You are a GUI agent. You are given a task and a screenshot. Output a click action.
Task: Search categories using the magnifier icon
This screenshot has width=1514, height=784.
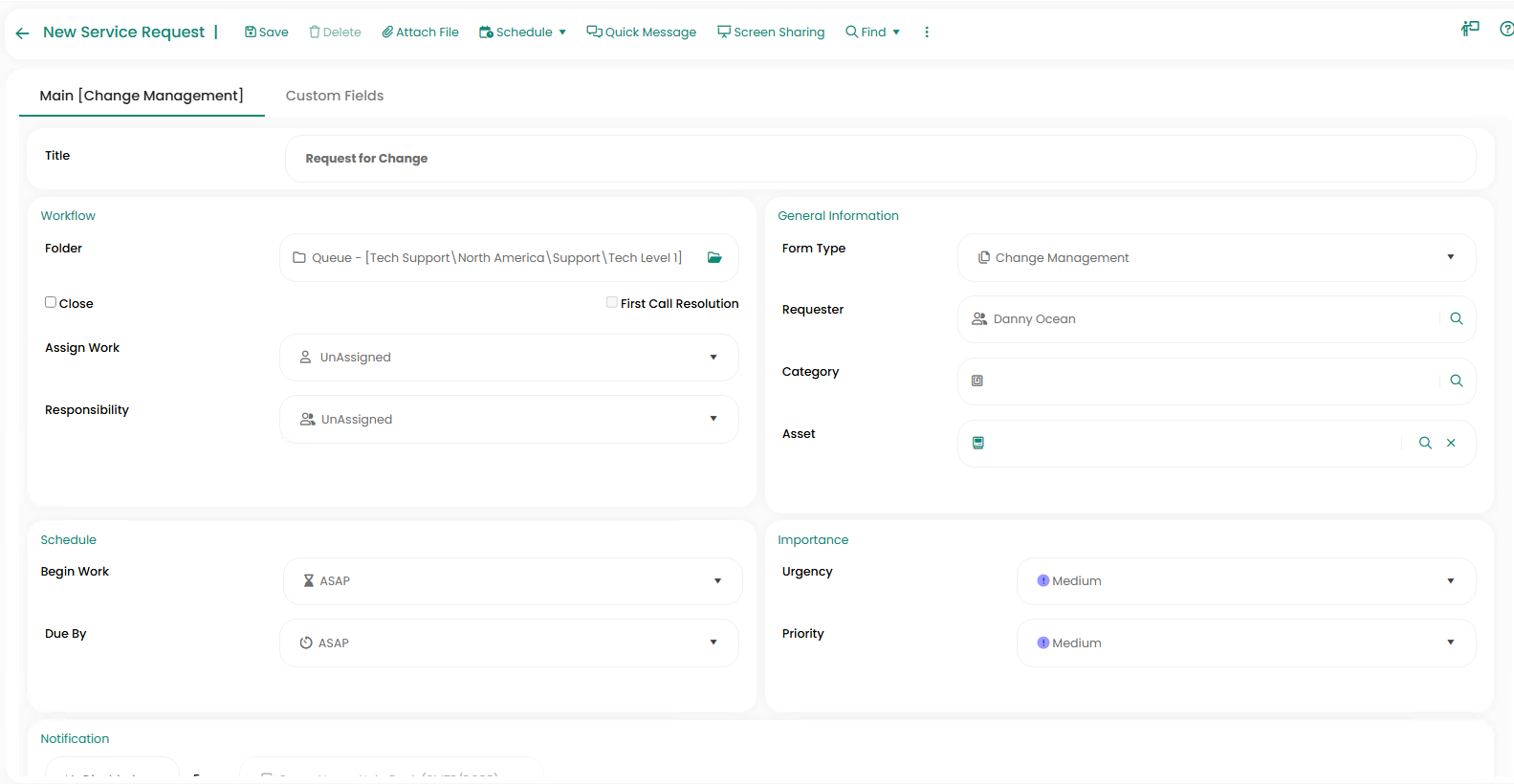coord(1457,381)
